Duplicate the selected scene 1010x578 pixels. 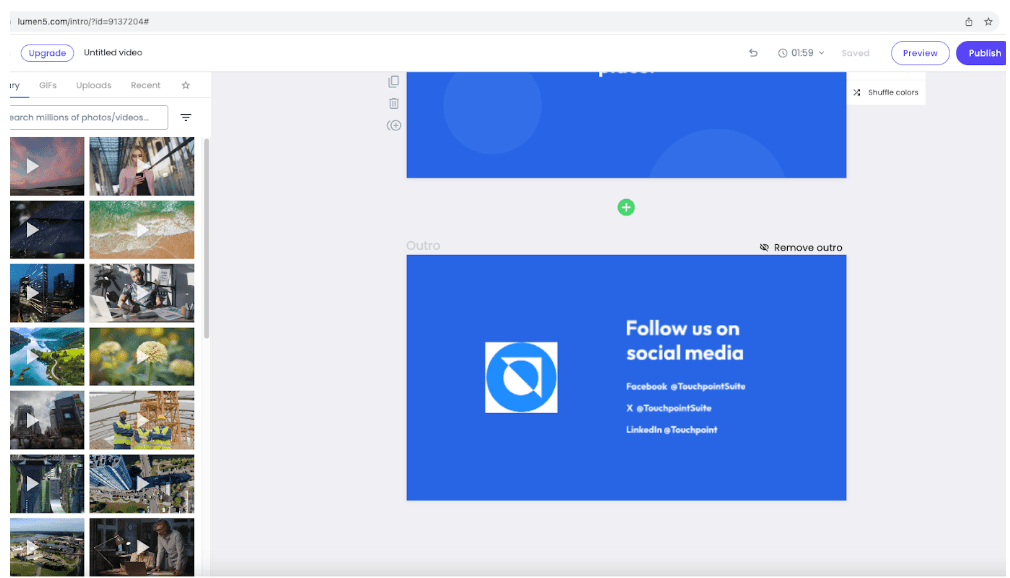click(392, 81)
